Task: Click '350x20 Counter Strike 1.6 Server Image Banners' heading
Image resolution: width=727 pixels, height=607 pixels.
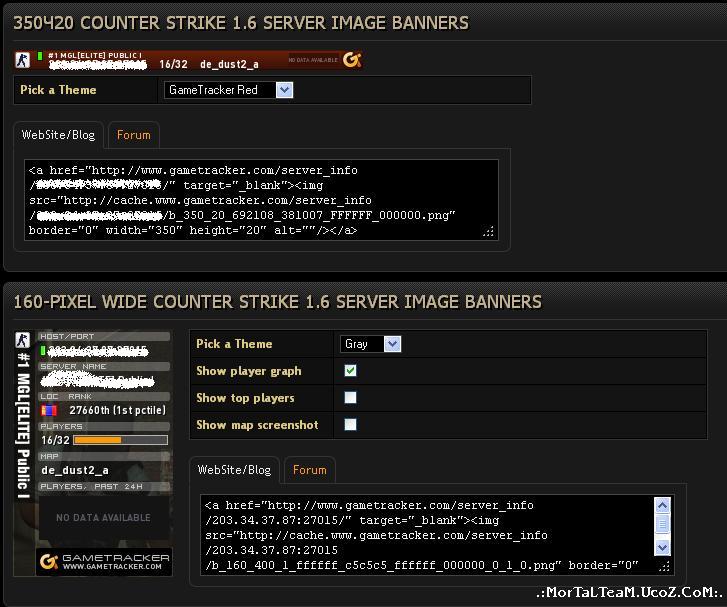Action: (241, 23)
